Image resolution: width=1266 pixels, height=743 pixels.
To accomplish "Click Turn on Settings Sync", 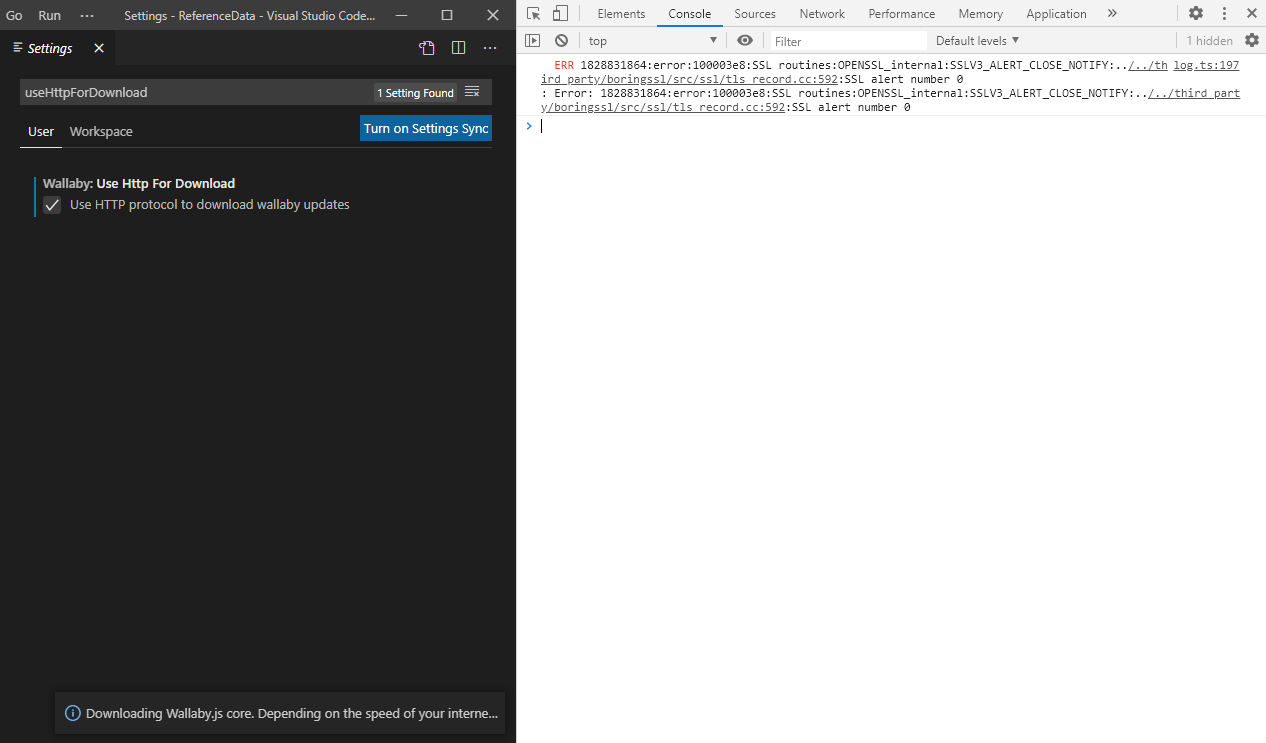I will [x=425, y=128].
